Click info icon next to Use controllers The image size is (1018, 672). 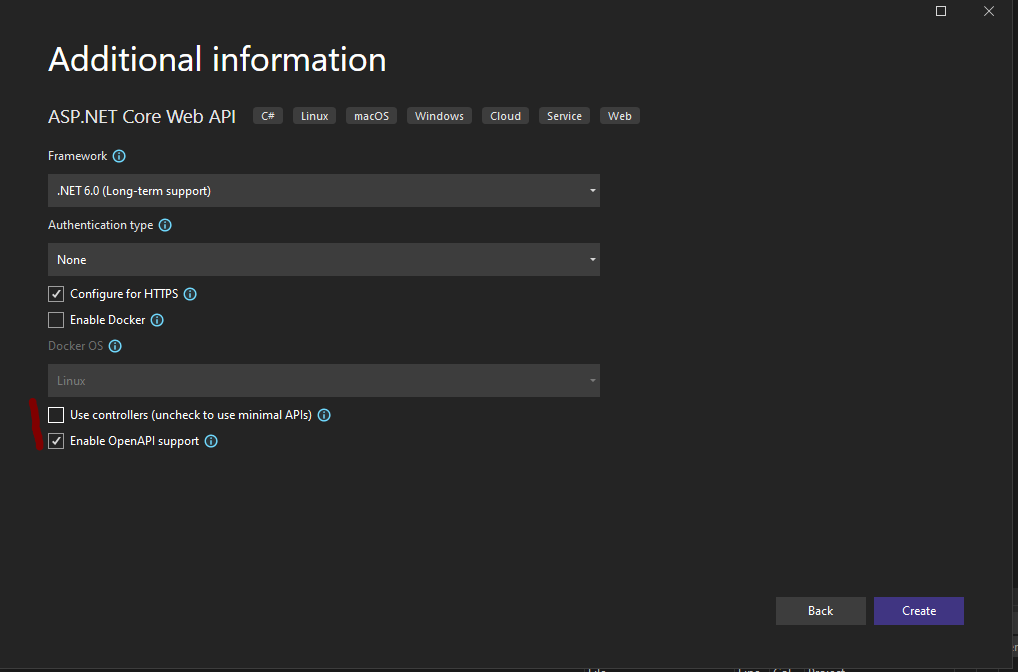(x=324, y=415)
